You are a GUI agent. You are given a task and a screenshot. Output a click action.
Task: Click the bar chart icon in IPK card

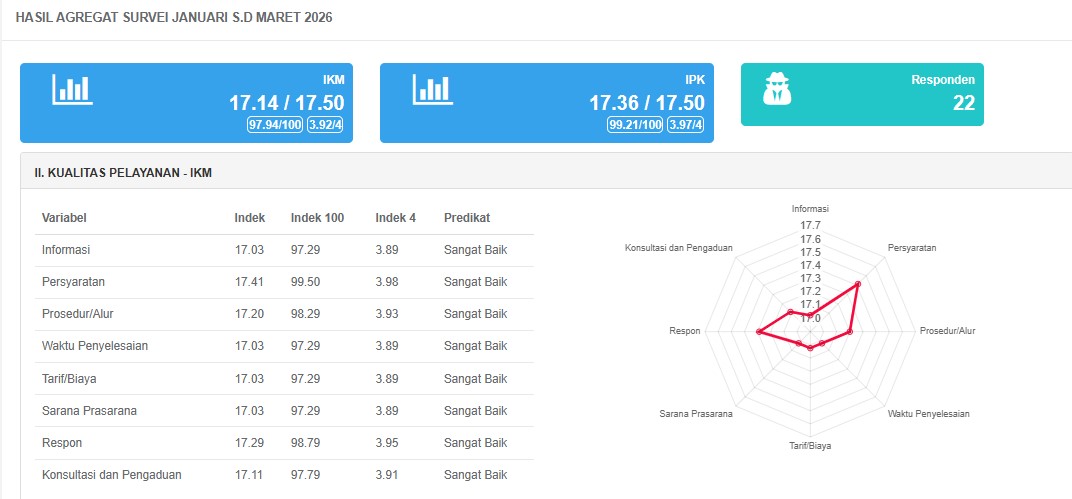433,90
